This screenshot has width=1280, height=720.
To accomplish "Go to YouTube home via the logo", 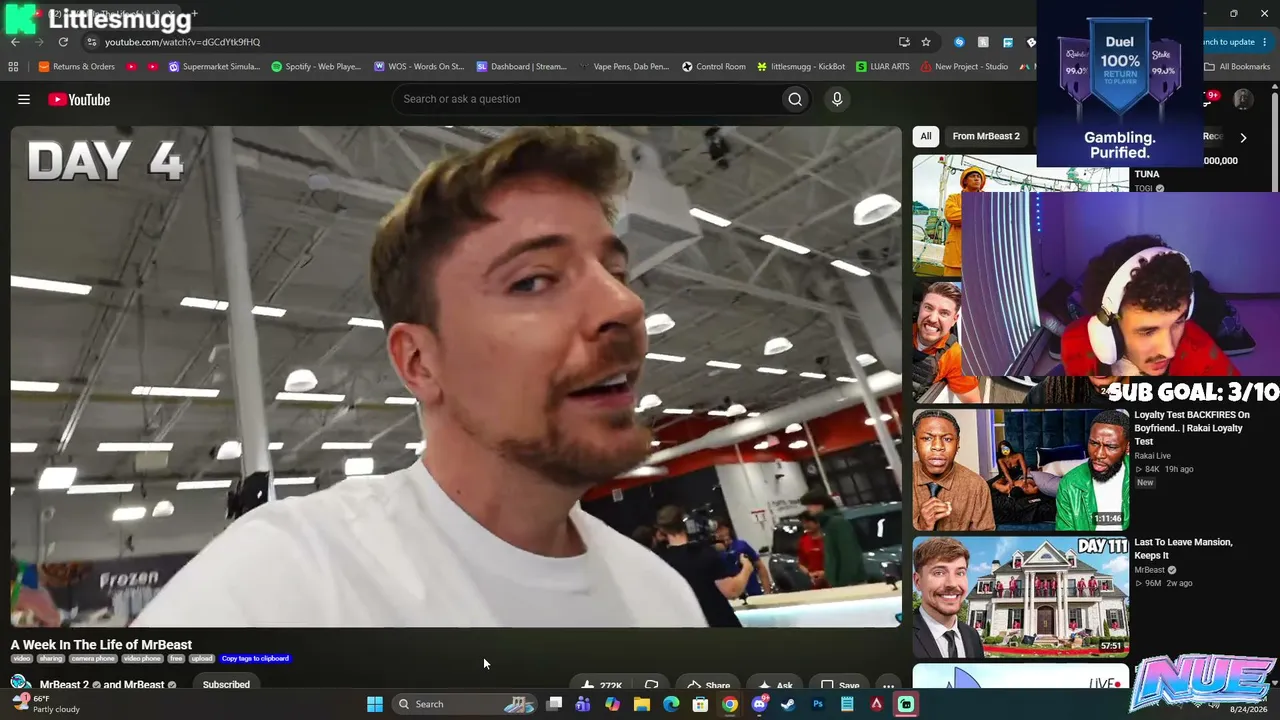I will click(79, 99).
